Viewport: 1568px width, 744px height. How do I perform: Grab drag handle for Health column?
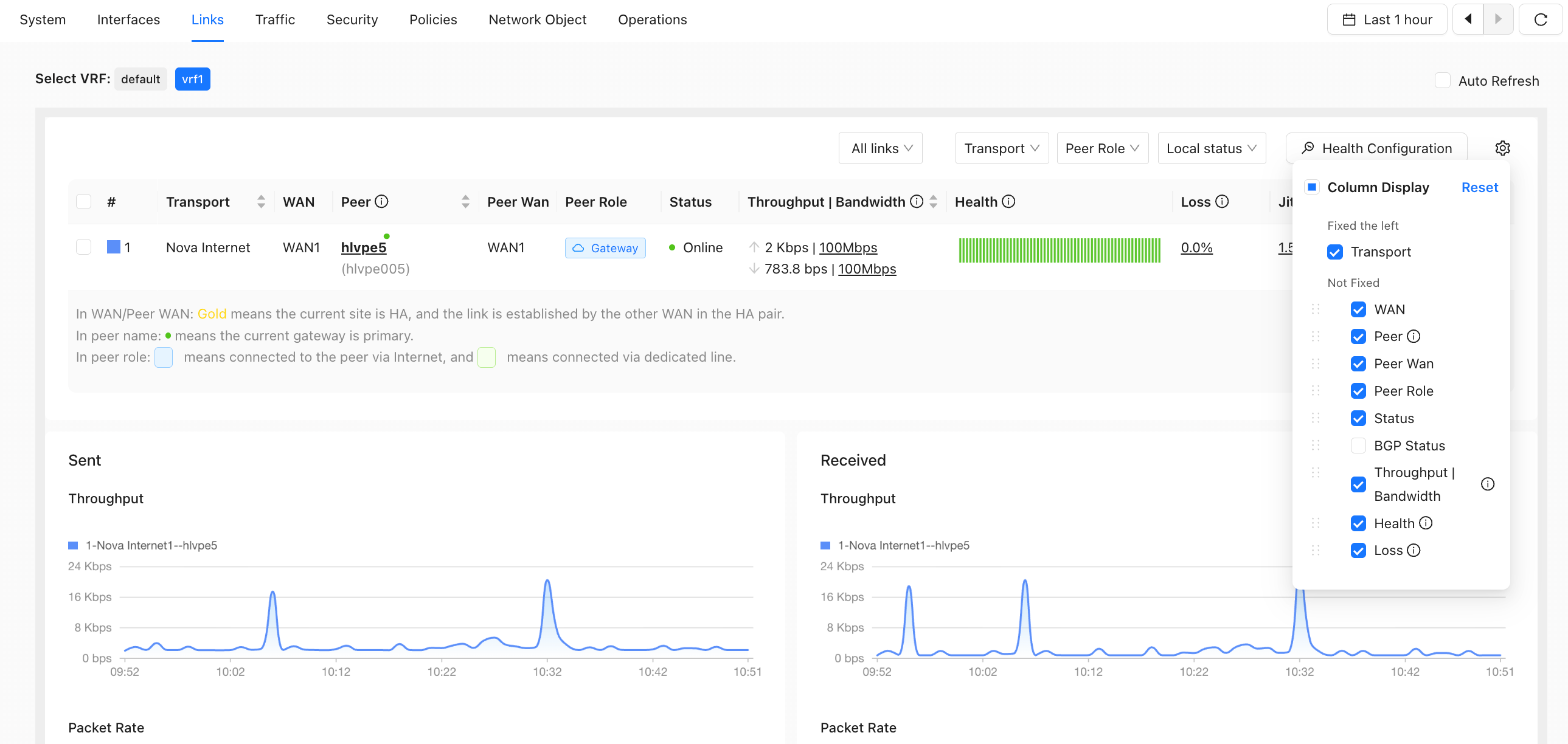tap(1316, 523)
